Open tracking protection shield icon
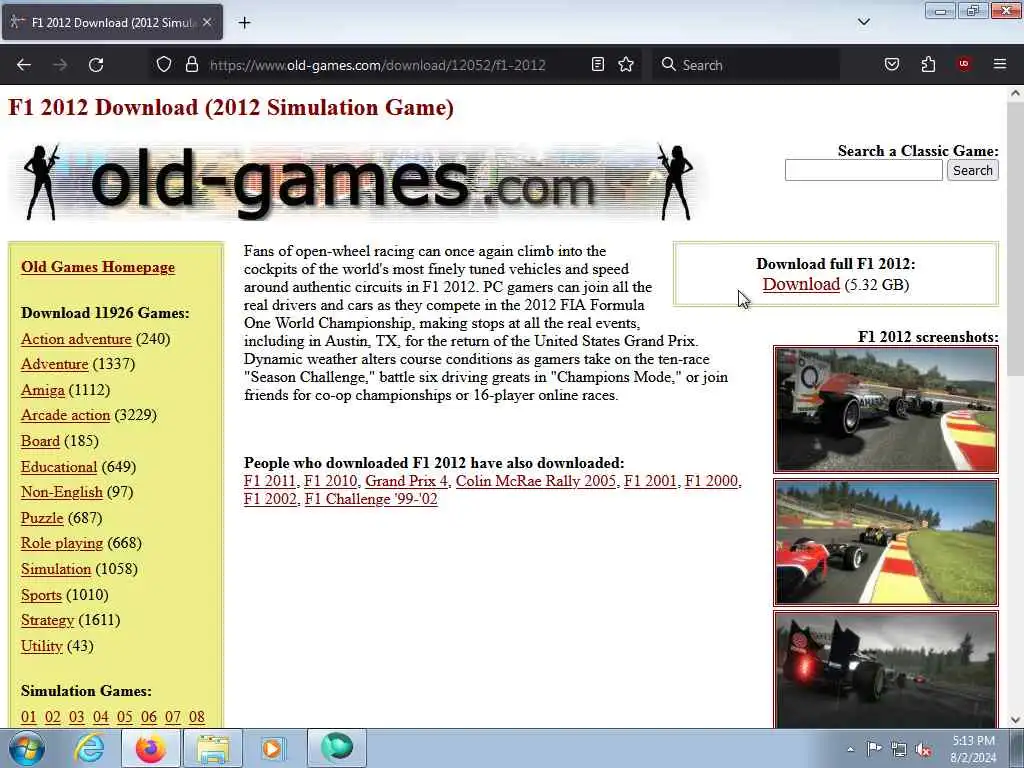 click(164, 64)
